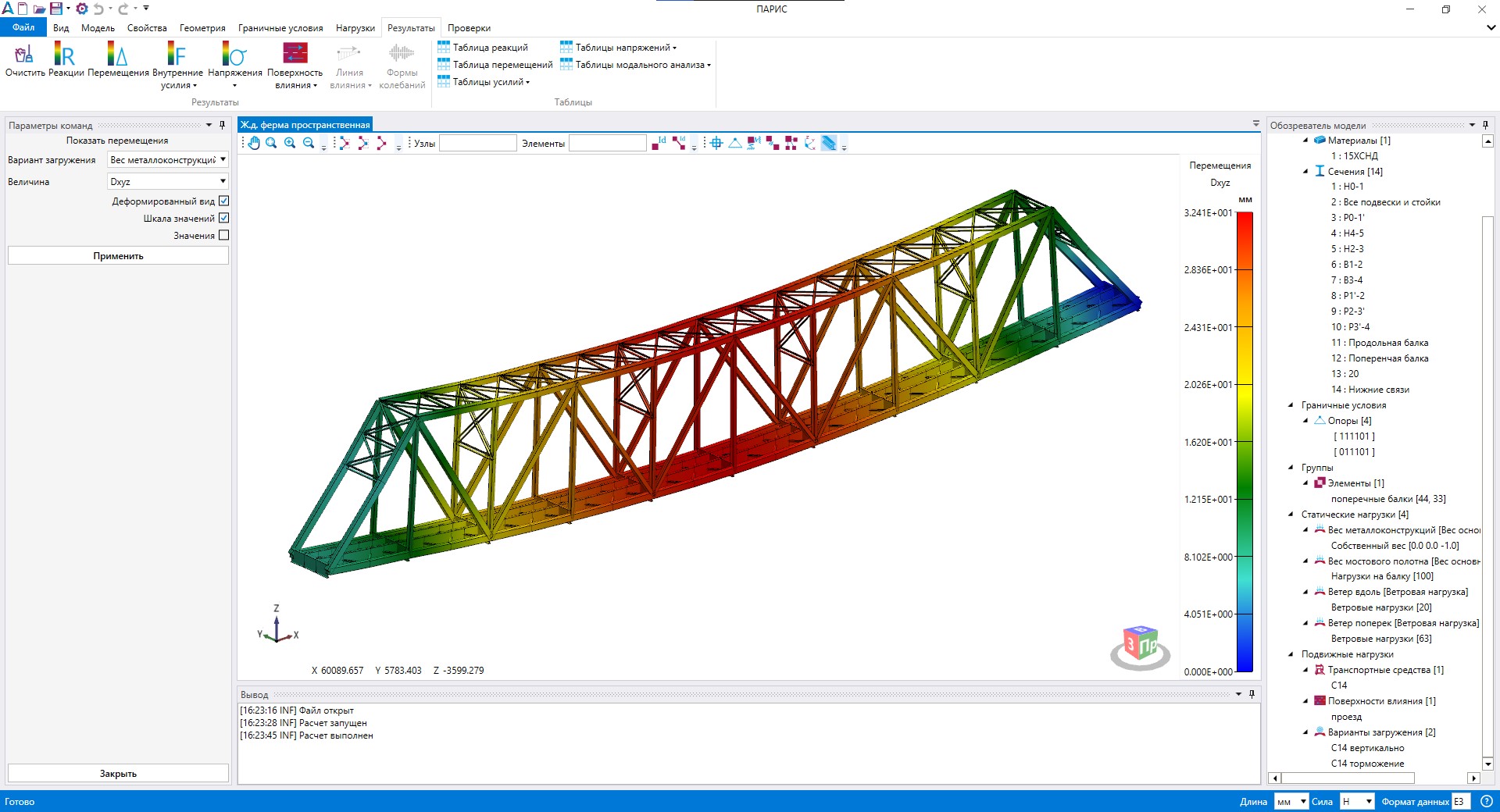Open the Перемещения displacements result tool

[118, 59]
